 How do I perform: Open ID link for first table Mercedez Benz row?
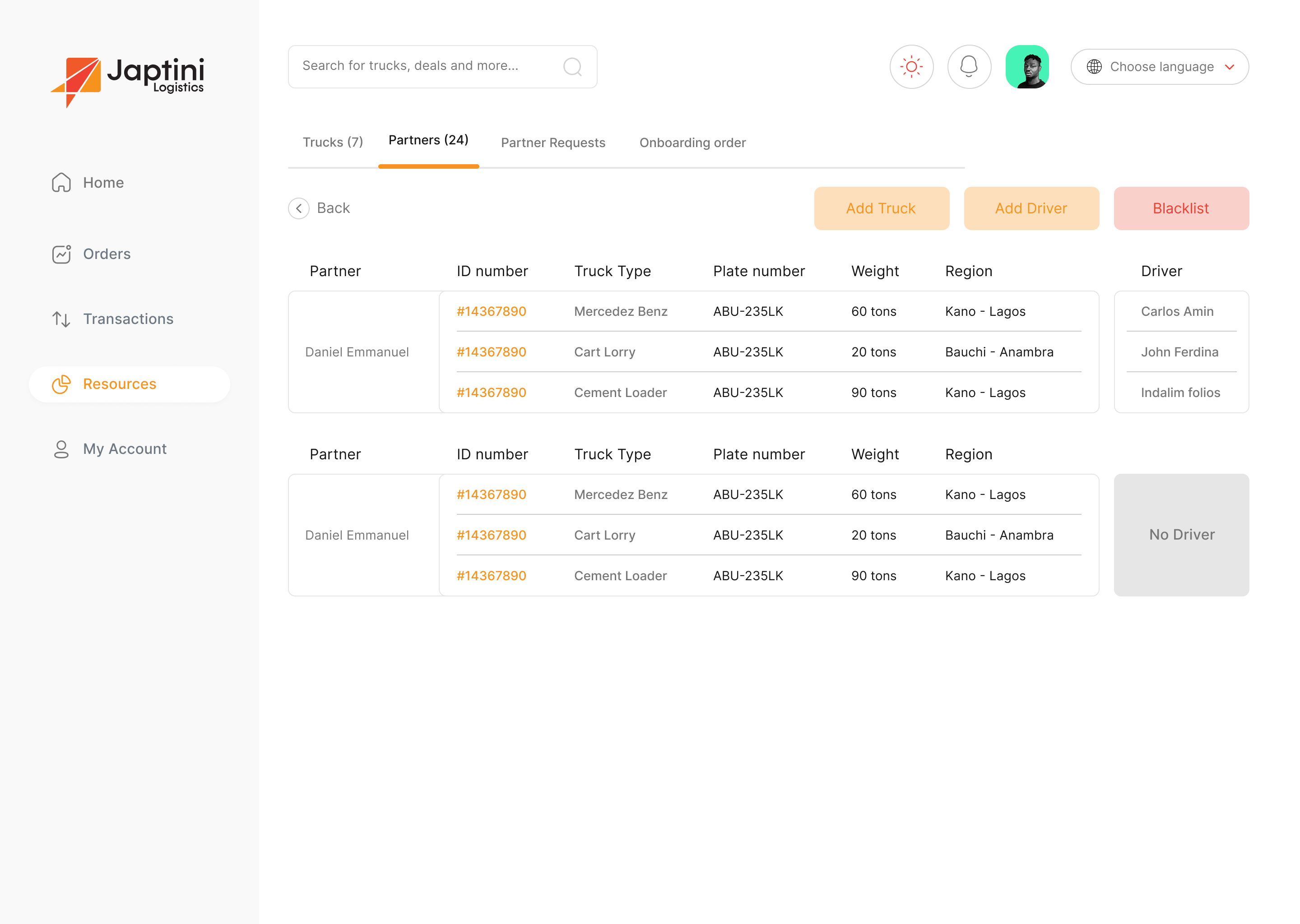tap(491, 311)
